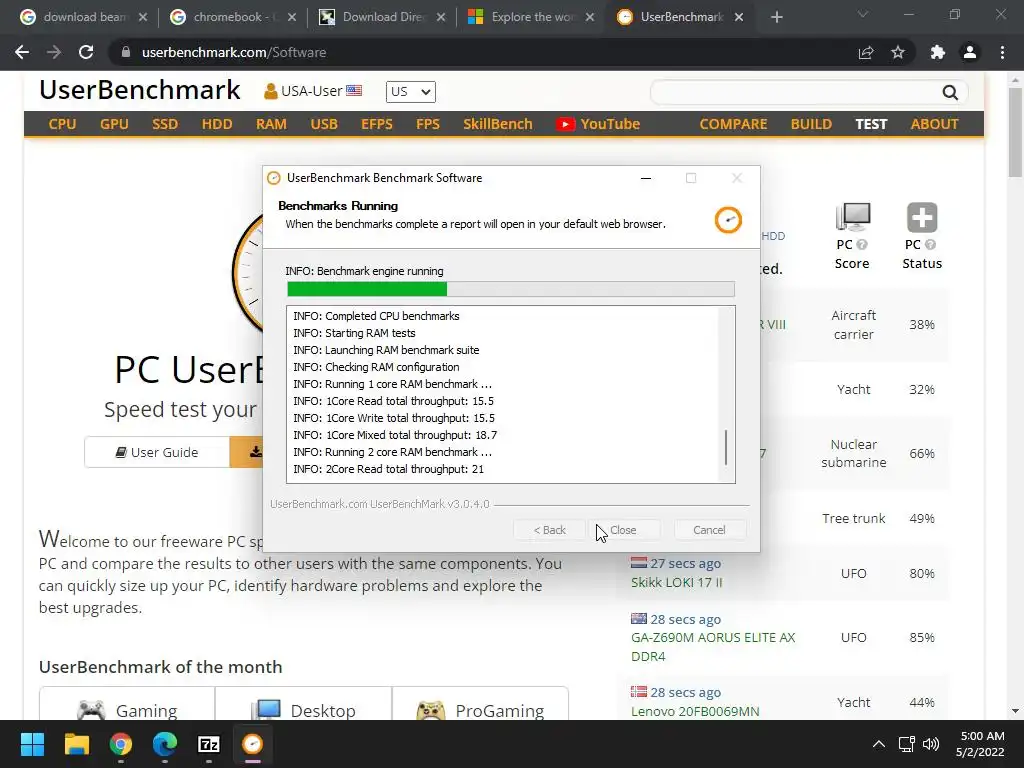
Task: Click the question mark beside PC Score
Action: (862, 245)
